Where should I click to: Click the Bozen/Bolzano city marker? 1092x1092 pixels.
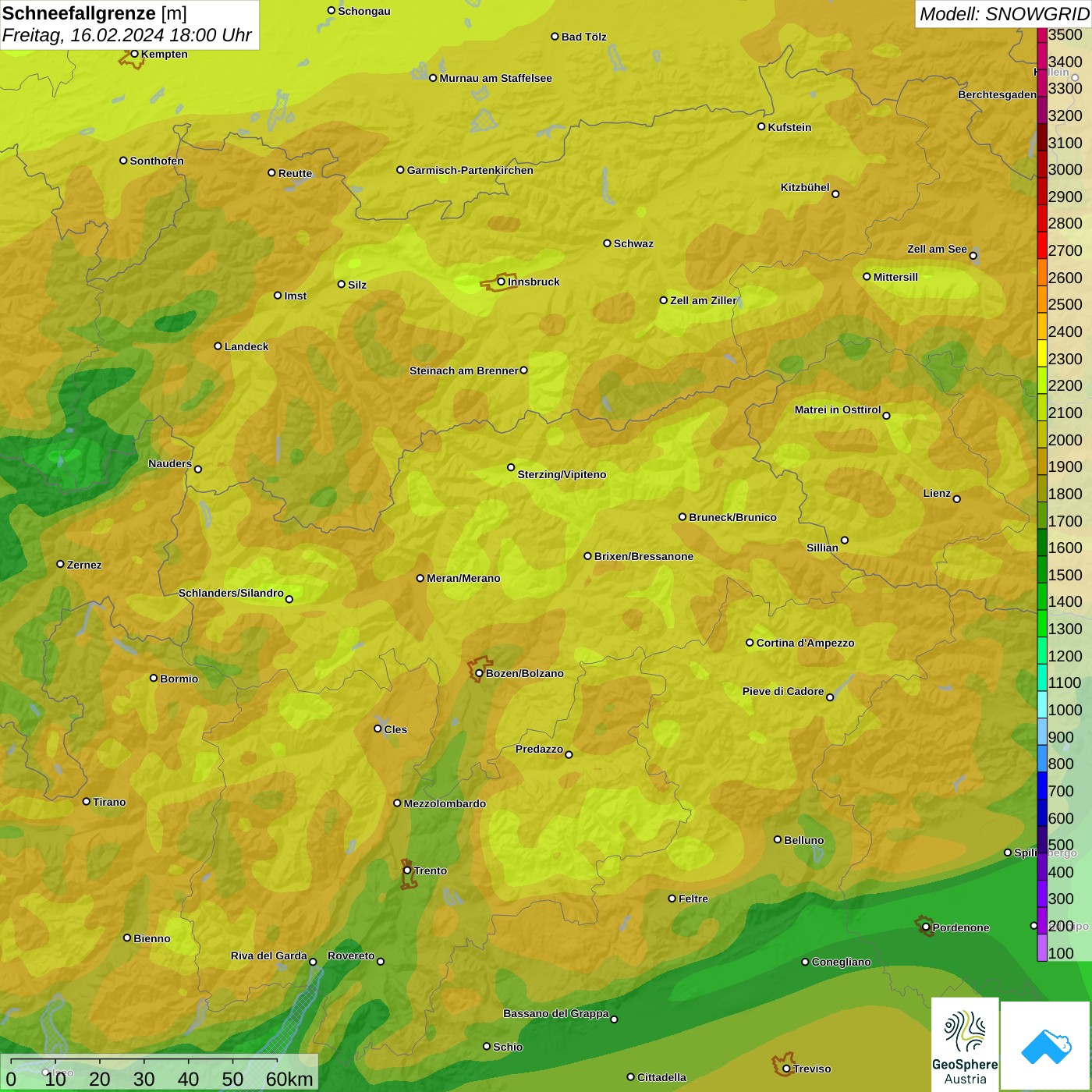pos(479,673)
